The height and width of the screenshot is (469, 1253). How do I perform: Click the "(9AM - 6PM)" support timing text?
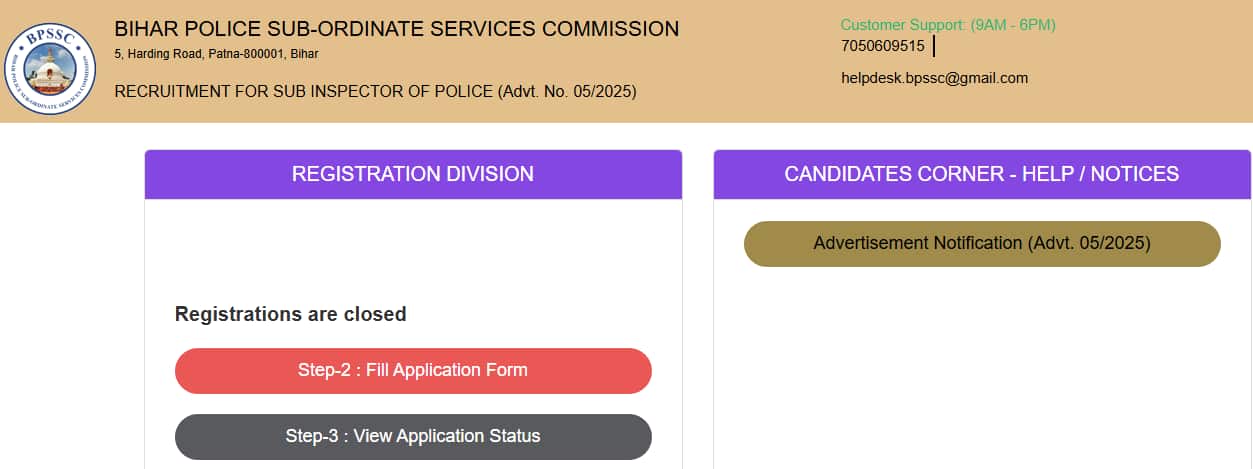pos(1013,25)
